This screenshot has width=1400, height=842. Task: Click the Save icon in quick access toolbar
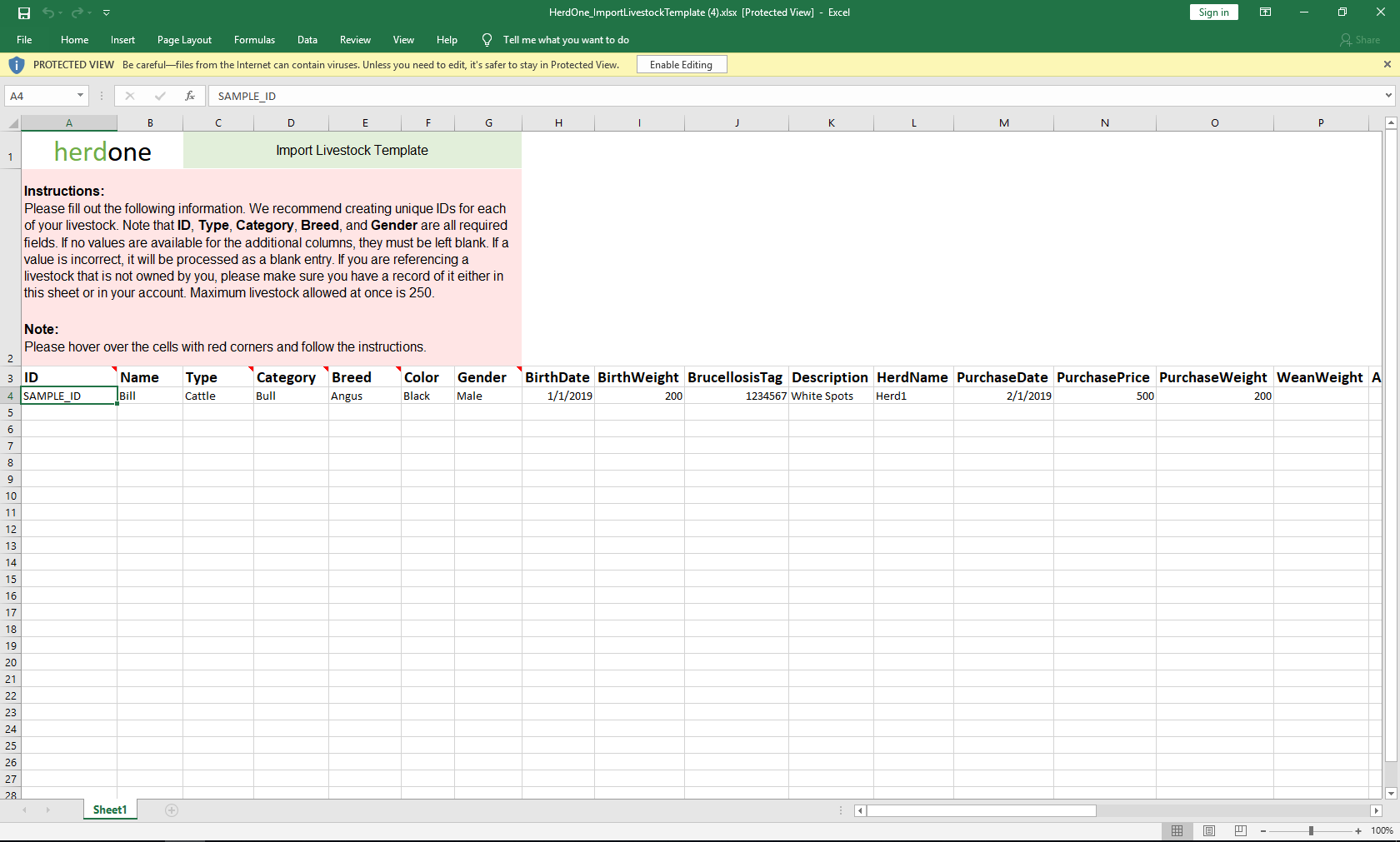(x=24, y=12)
